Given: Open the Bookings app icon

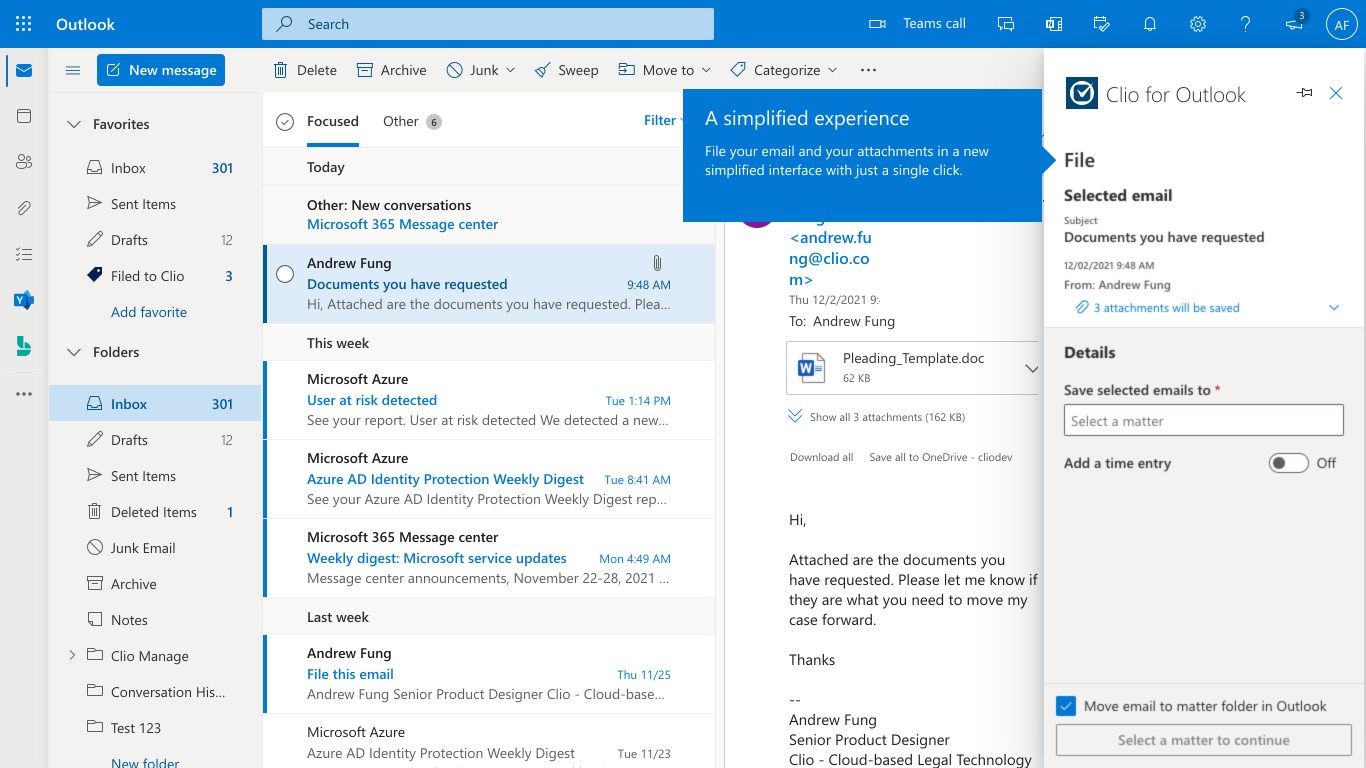Looking at the screenshot, I should tap(24, 346).
